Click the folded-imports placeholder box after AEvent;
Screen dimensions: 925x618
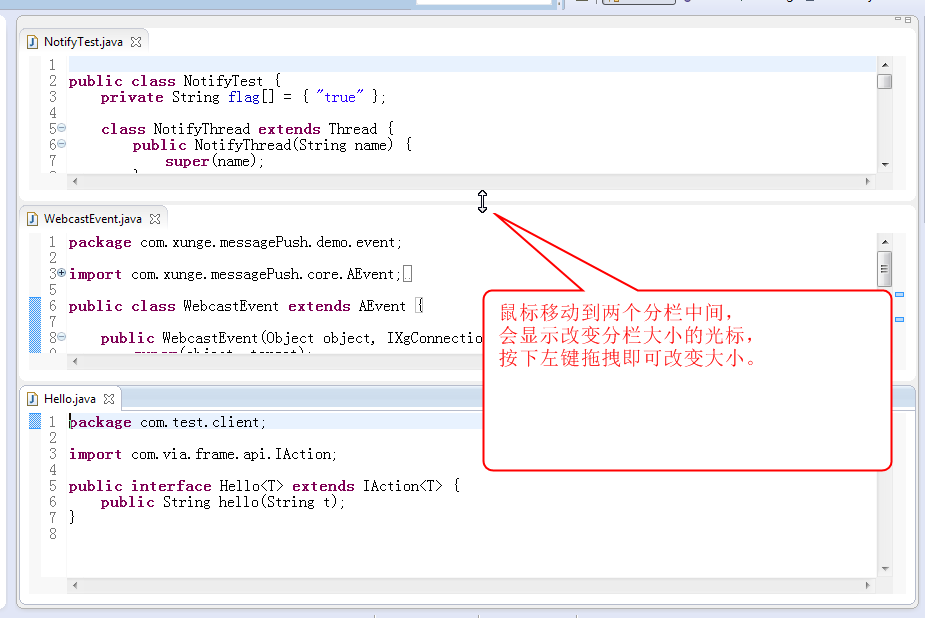click(x=408, y=274)
